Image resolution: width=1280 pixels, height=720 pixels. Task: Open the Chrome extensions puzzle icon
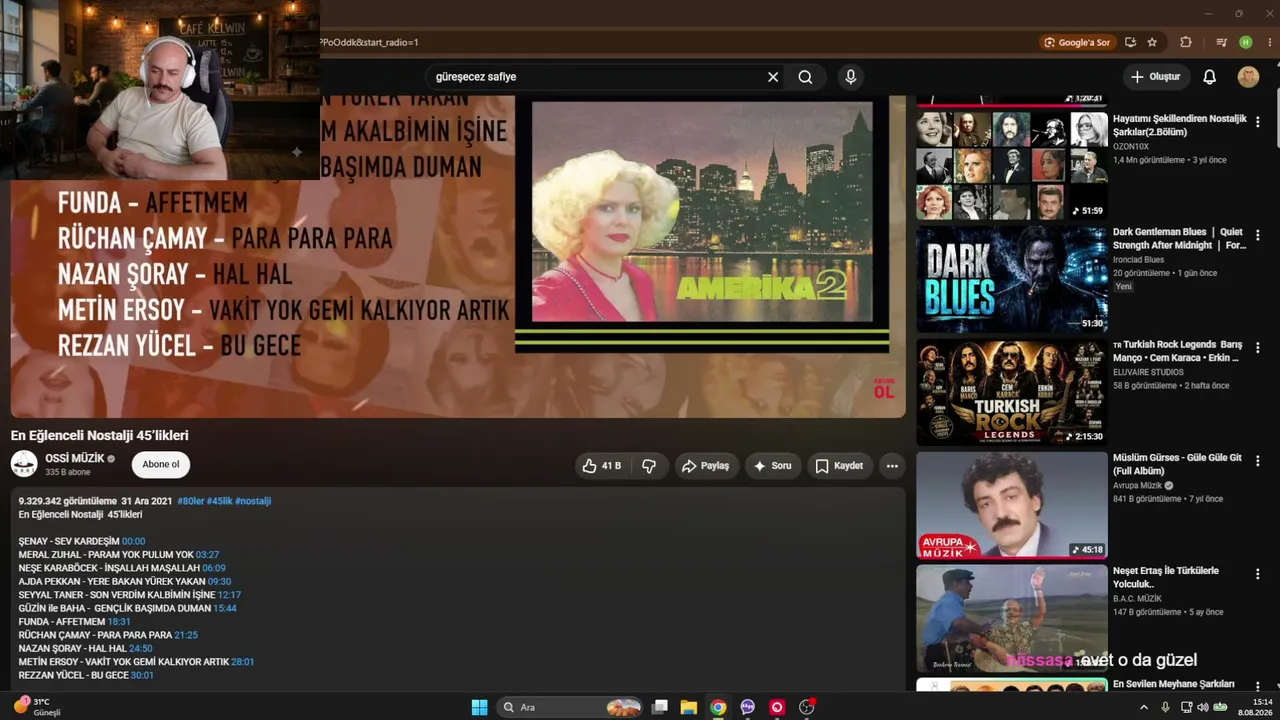pos(1186,42)
